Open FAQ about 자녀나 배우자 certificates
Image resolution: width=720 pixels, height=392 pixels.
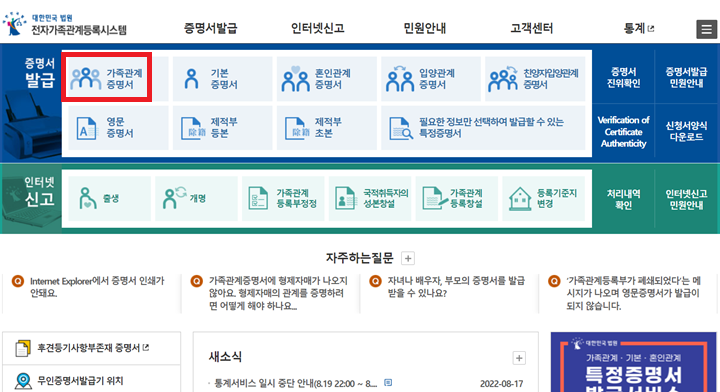456,287
